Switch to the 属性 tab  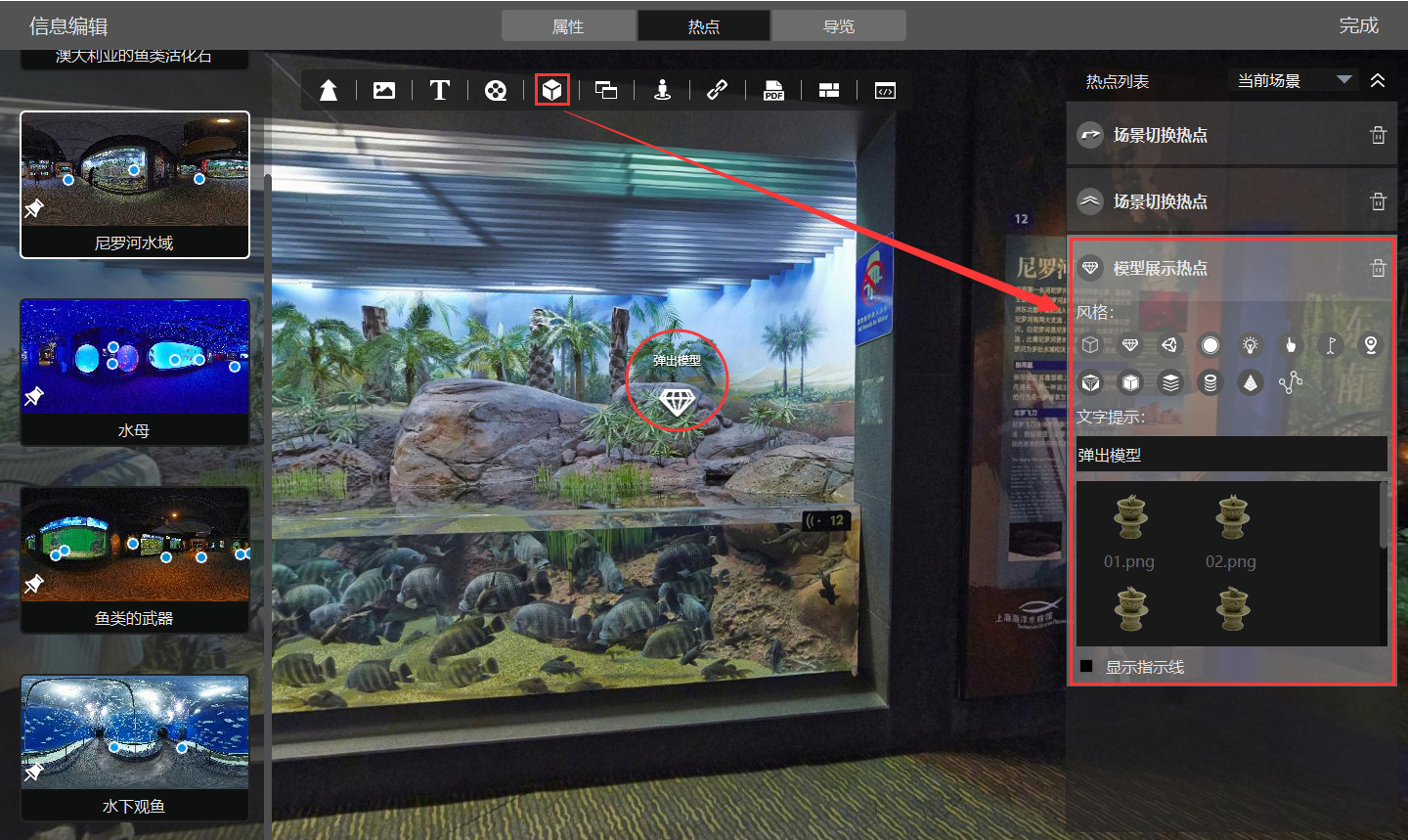568,26
